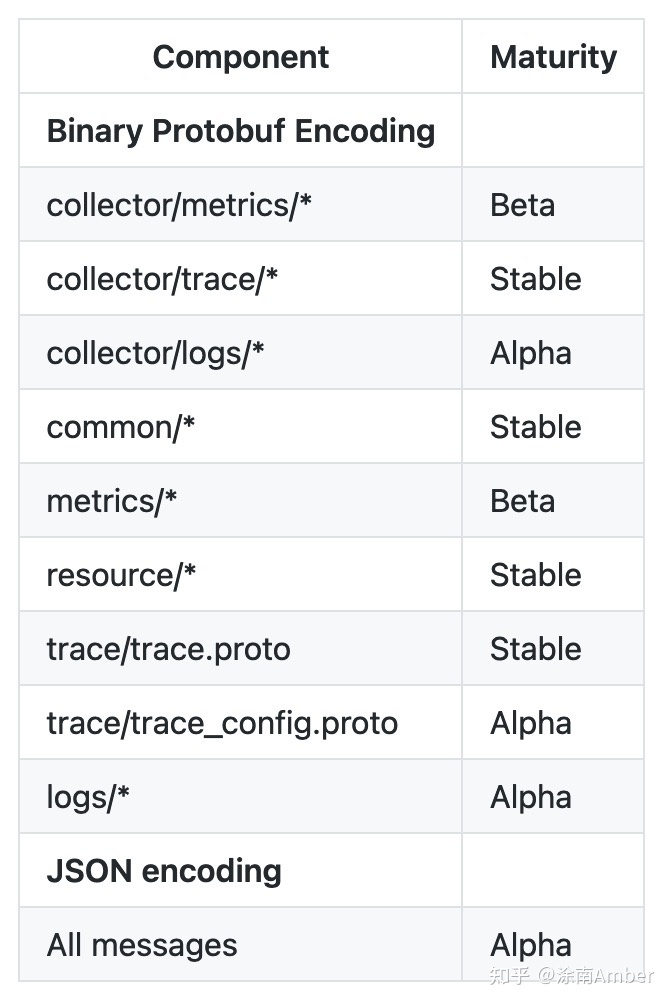The width and height of the screenshot is (672, 1004).
Task: Select Stable maturity in resource/* row
Action: [x=535, y=575]
